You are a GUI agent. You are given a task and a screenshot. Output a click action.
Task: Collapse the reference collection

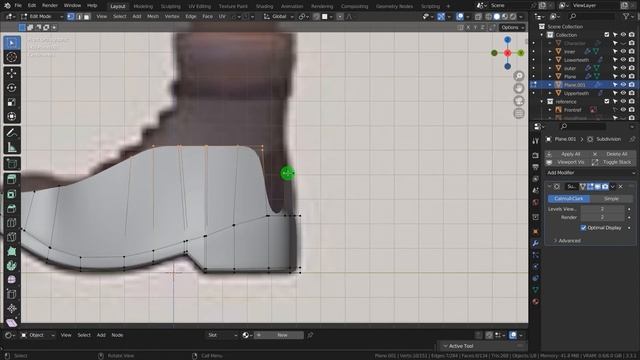point(542,101)
